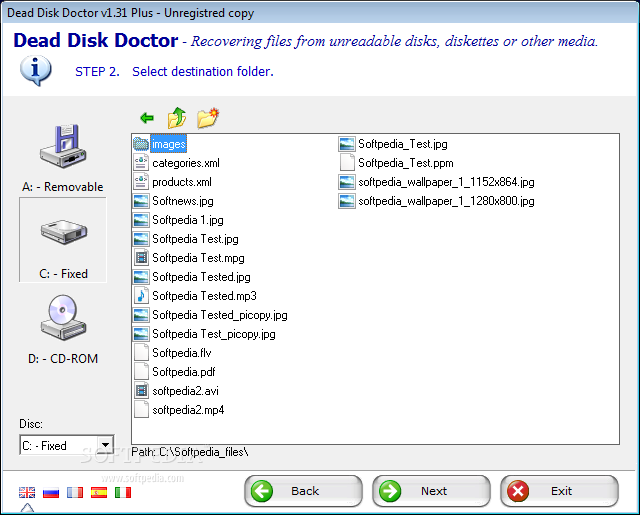Click the images folder icon
Screen dimensions: 640x515
pos(141,144)
